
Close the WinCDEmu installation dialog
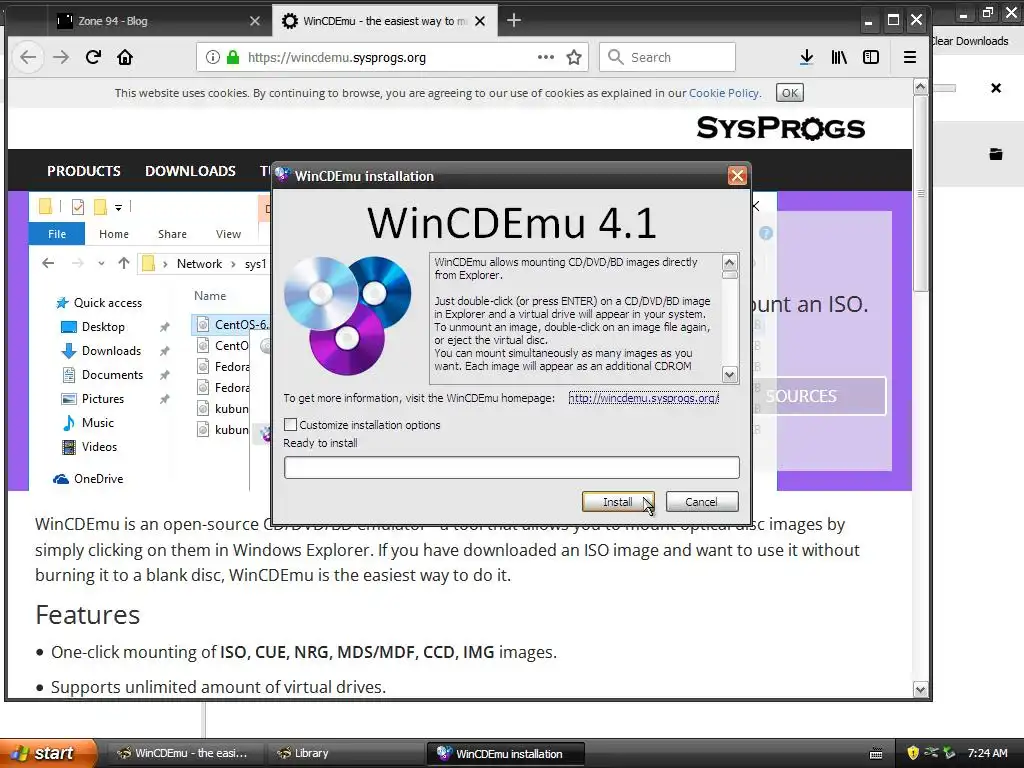click(x=737, y=176)
